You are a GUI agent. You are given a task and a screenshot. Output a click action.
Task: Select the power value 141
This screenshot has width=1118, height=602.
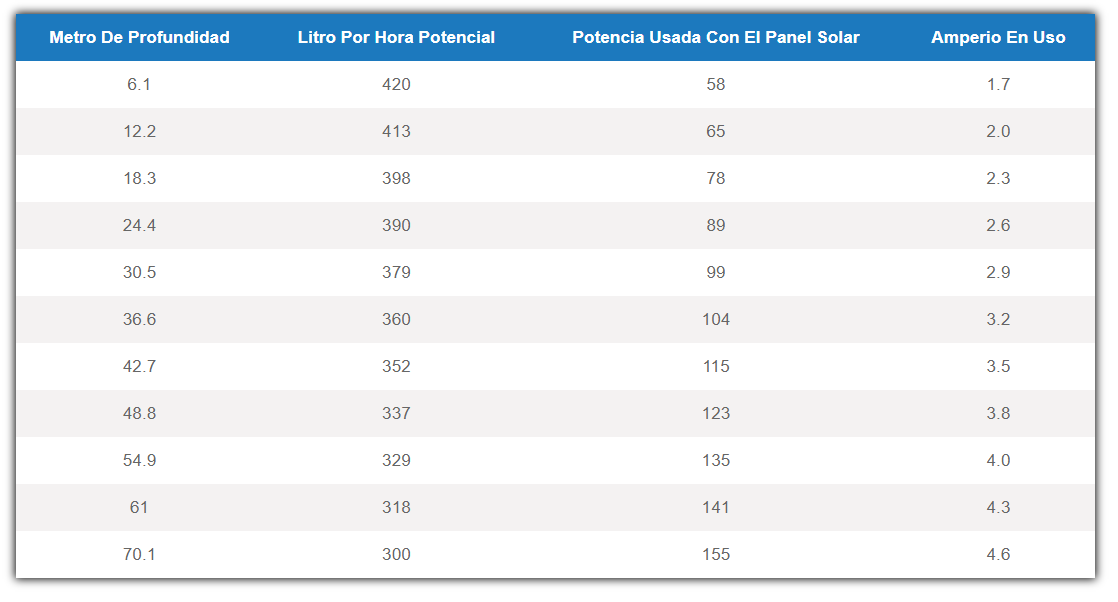click(x=716, y=508)
